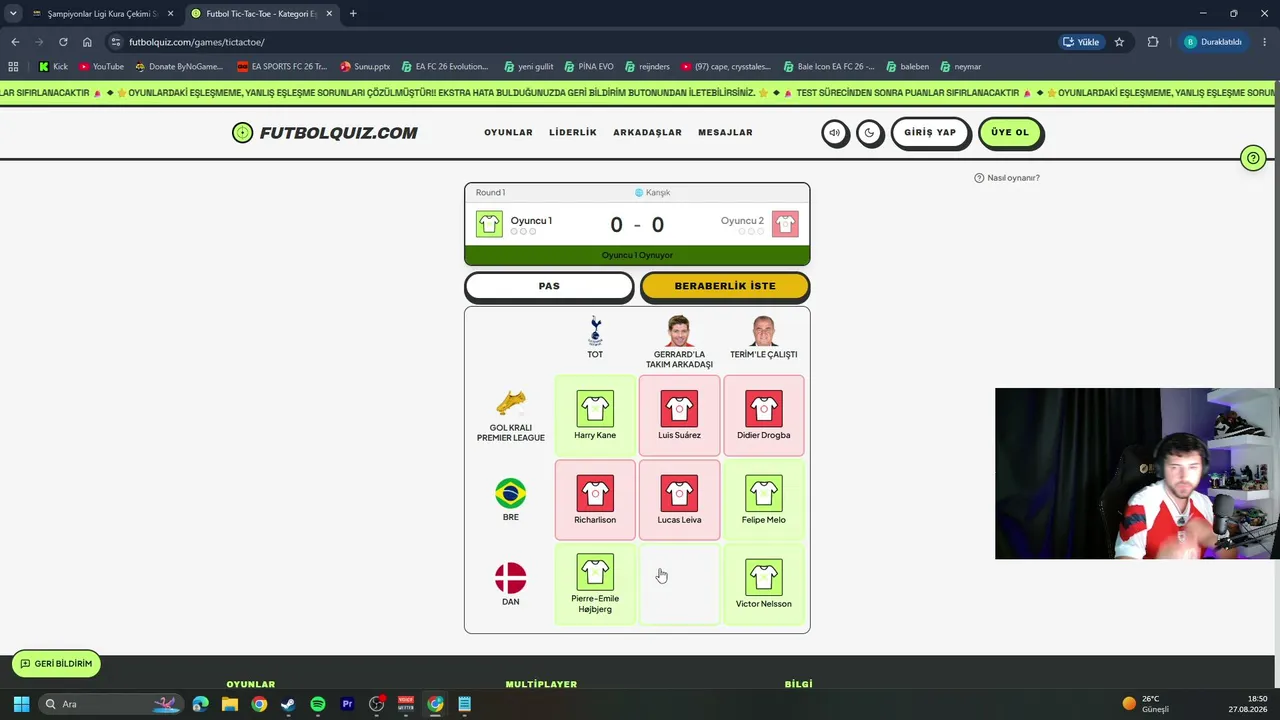Open the 'Nasıl oynanır?' help link
This screenshot has height=720, width=1280.
coord(1007,178)
